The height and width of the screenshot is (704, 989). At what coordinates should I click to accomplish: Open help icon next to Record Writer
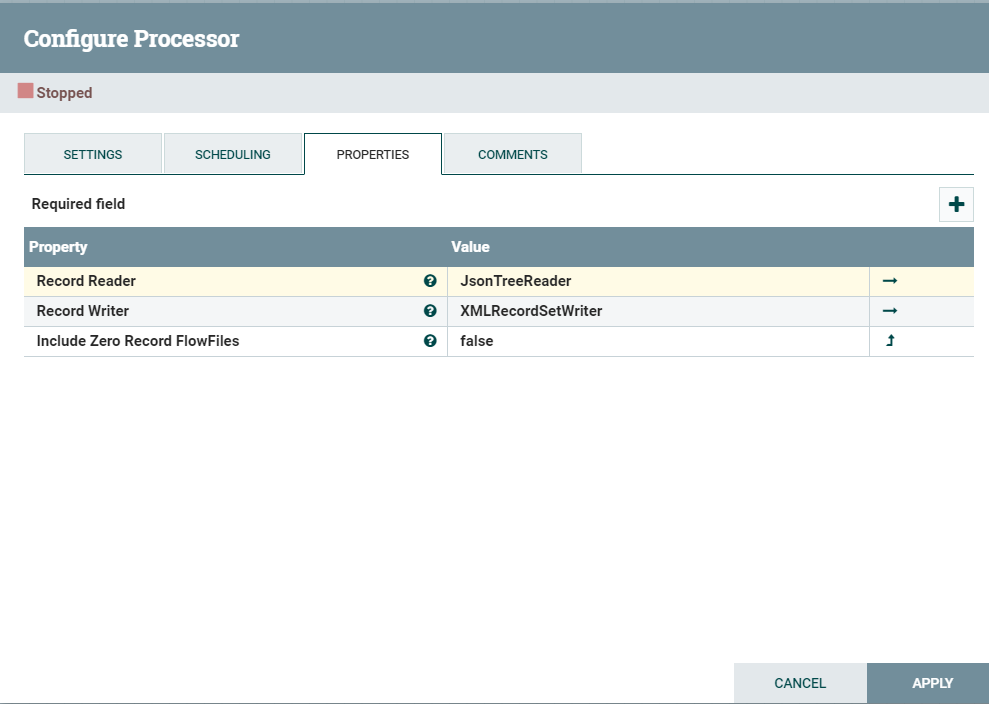coord(430,311)
